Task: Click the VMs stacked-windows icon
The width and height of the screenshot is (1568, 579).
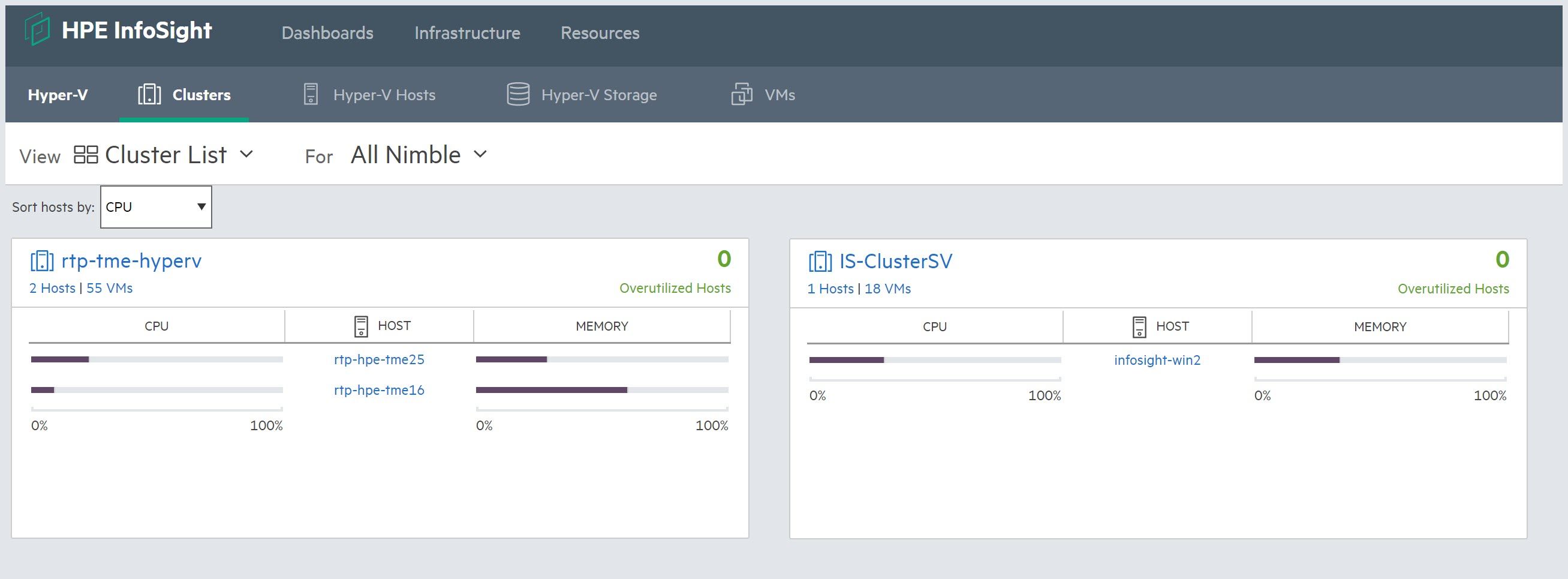Action: [x=741, y=94]
